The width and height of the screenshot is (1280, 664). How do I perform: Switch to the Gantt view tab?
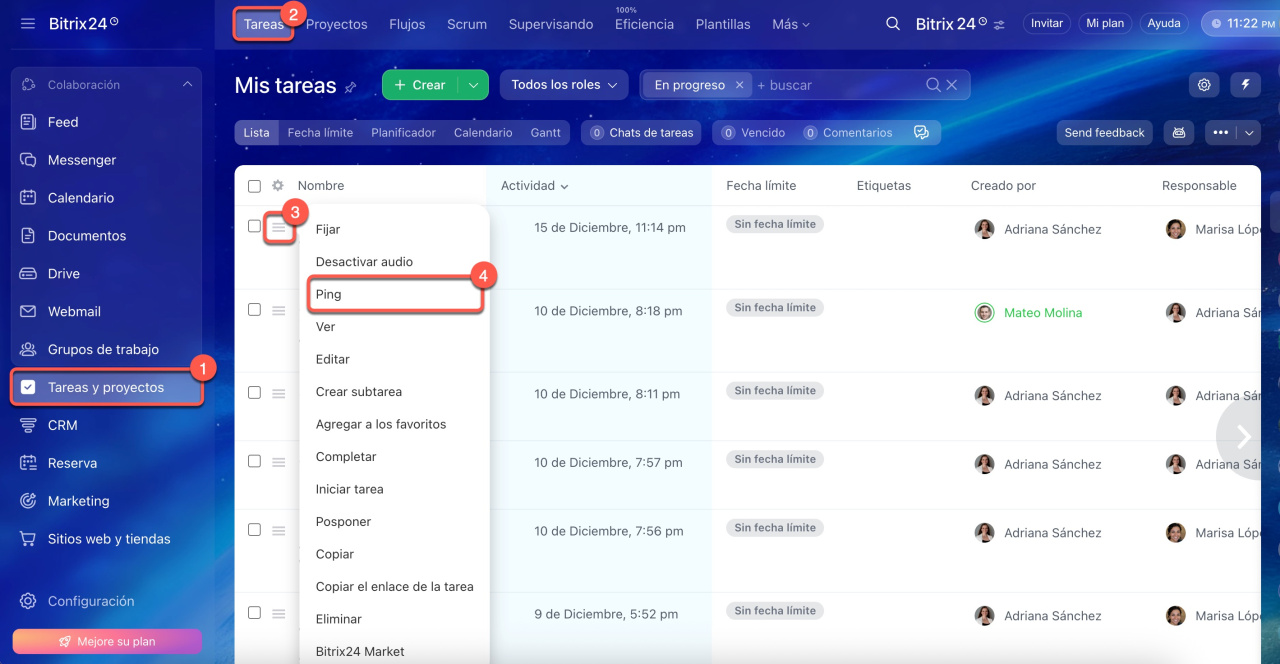pyautogui.click(x=545, y=133)
